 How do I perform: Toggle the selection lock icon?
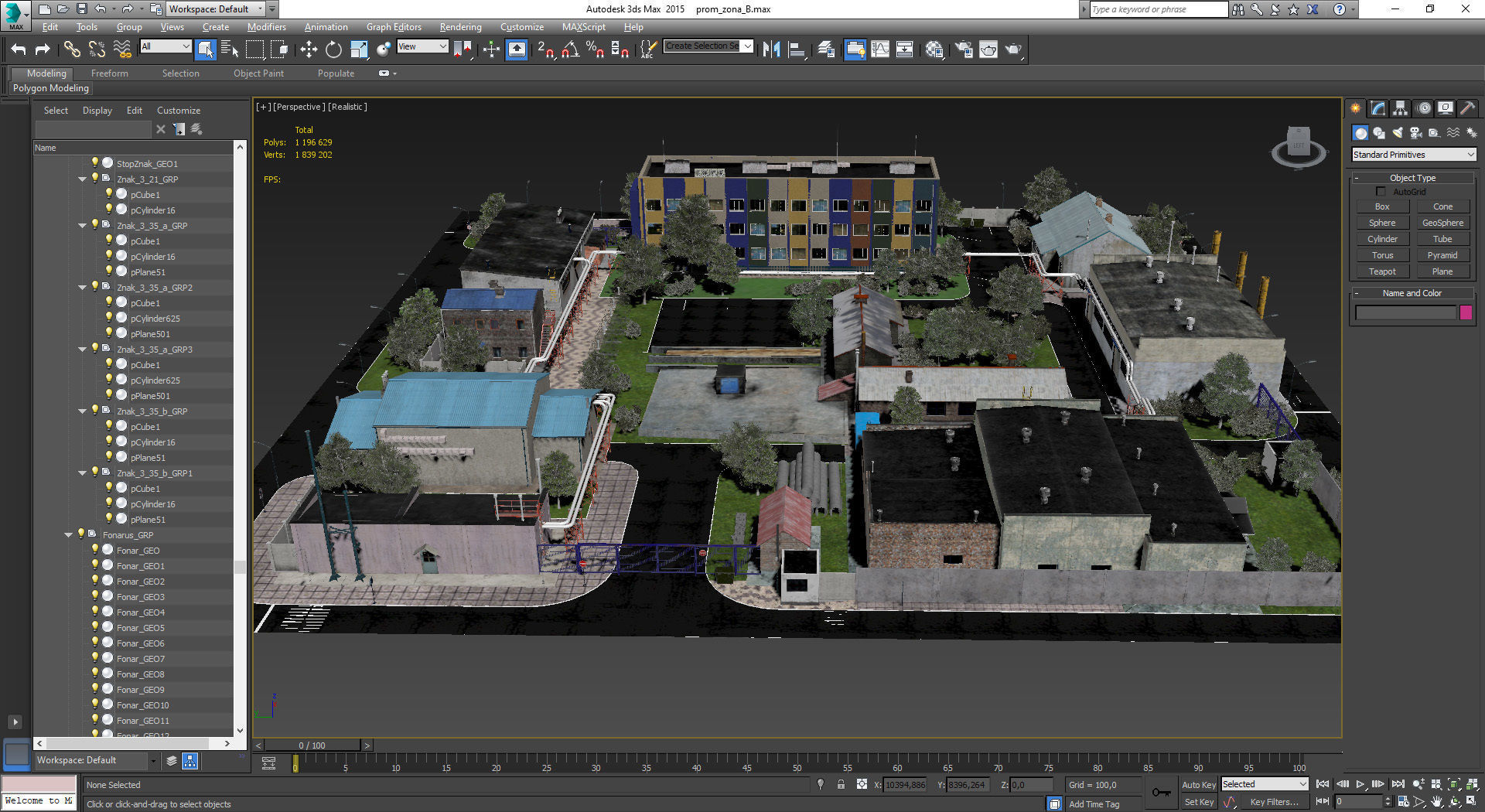[841, 784]
